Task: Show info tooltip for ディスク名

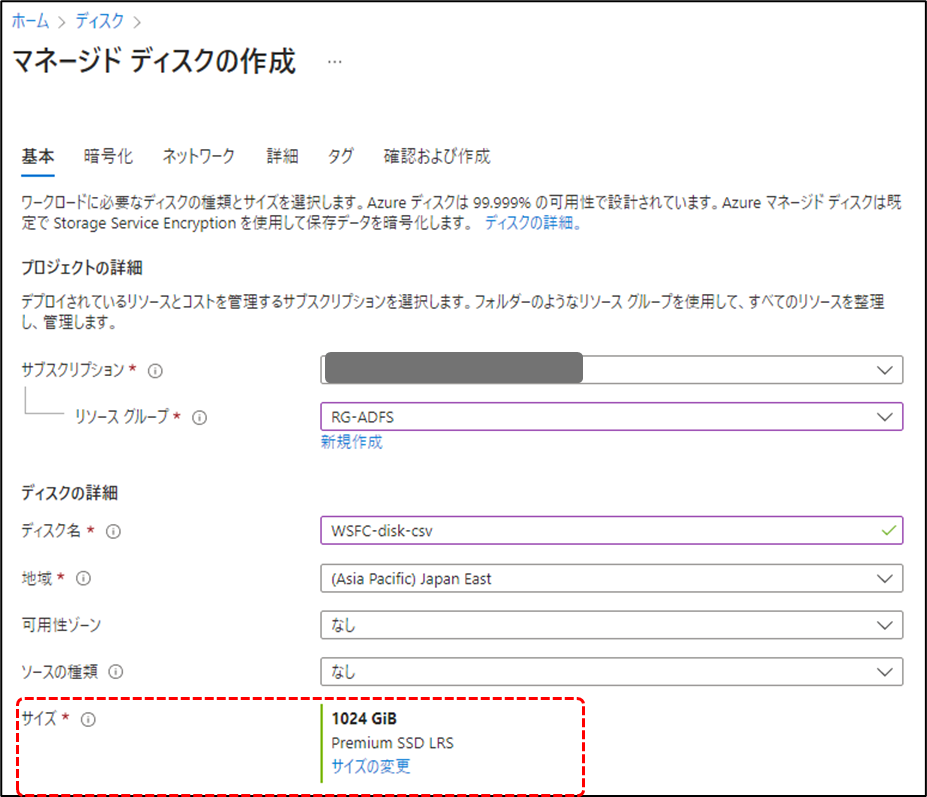Action: [x=113, y=532]
